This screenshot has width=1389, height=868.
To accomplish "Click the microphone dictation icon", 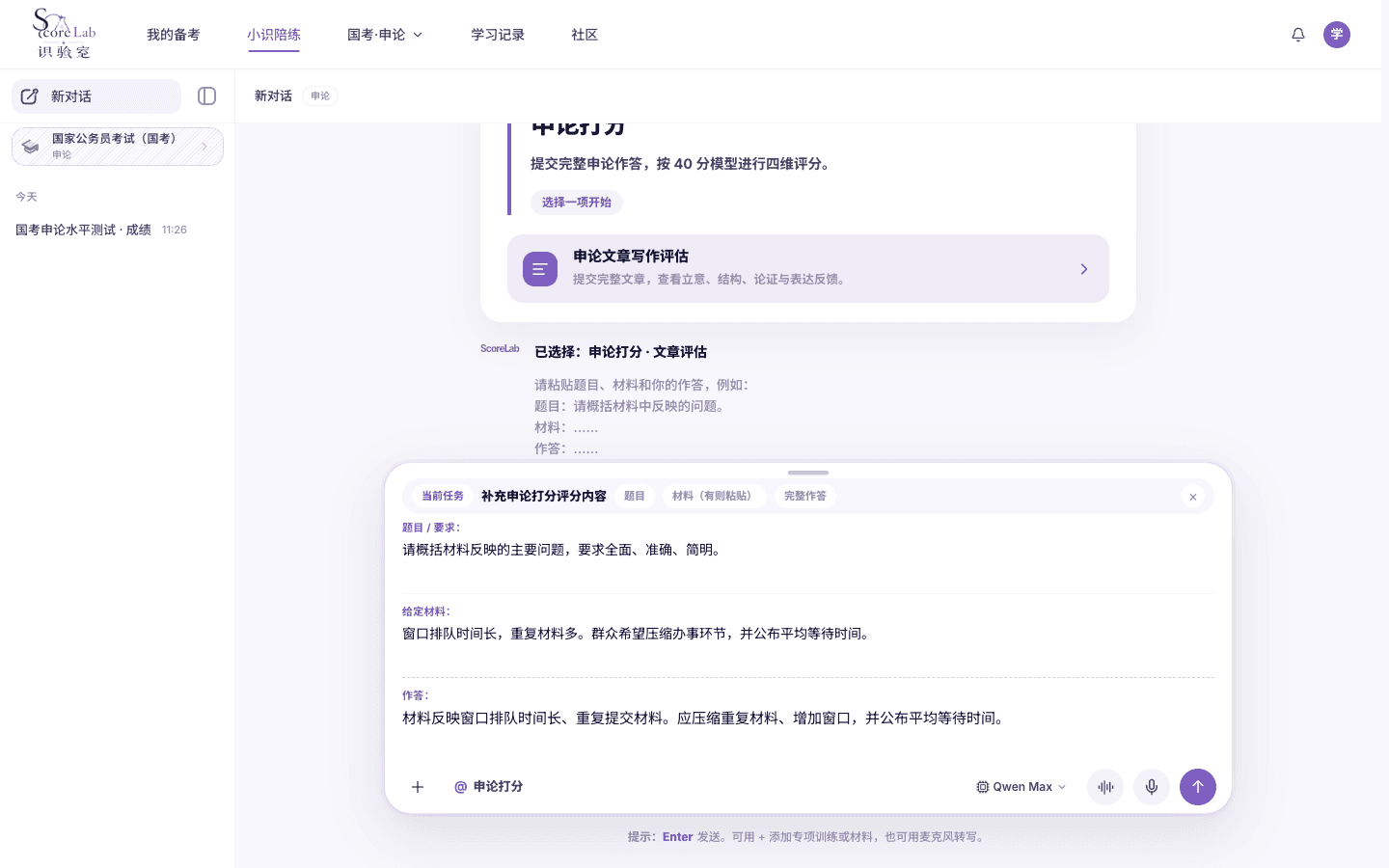I will click(x=1152, y=787).
